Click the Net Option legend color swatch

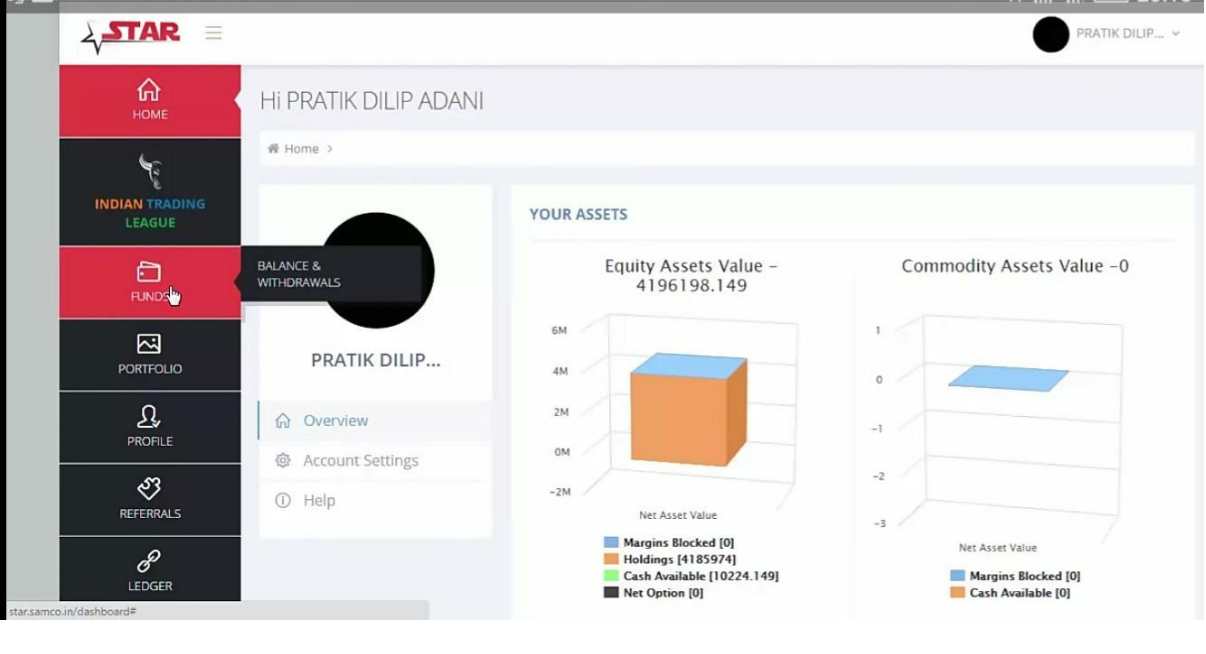click(611, 593)
